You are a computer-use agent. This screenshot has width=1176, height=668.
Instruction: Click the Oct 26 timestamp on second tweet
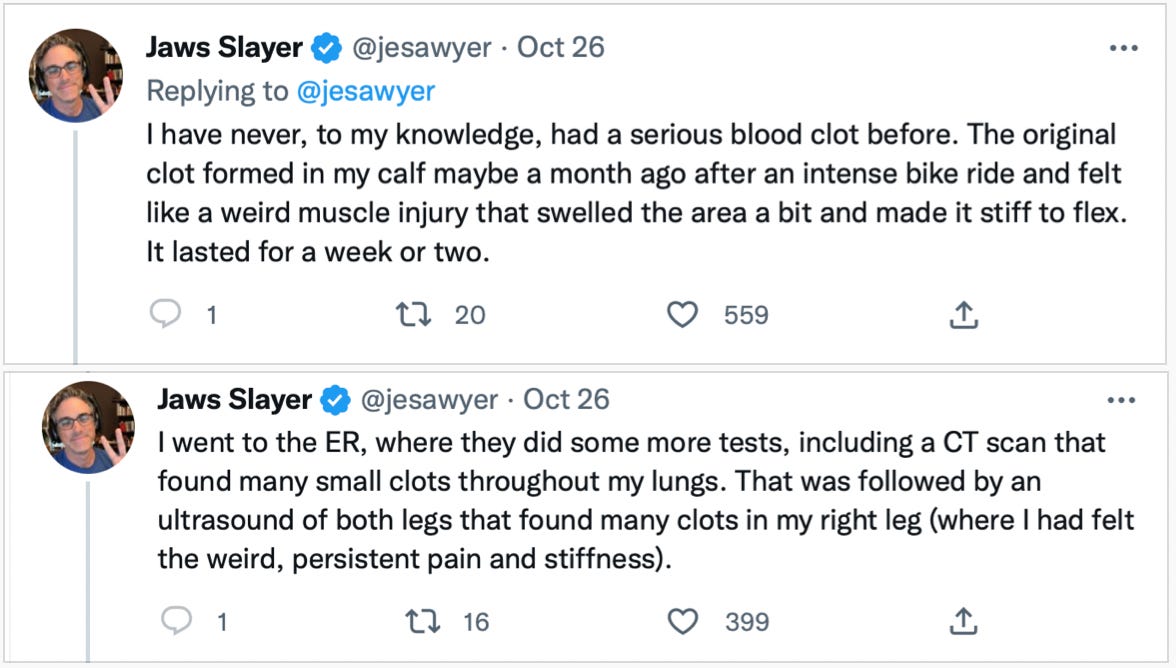[566, 400]
